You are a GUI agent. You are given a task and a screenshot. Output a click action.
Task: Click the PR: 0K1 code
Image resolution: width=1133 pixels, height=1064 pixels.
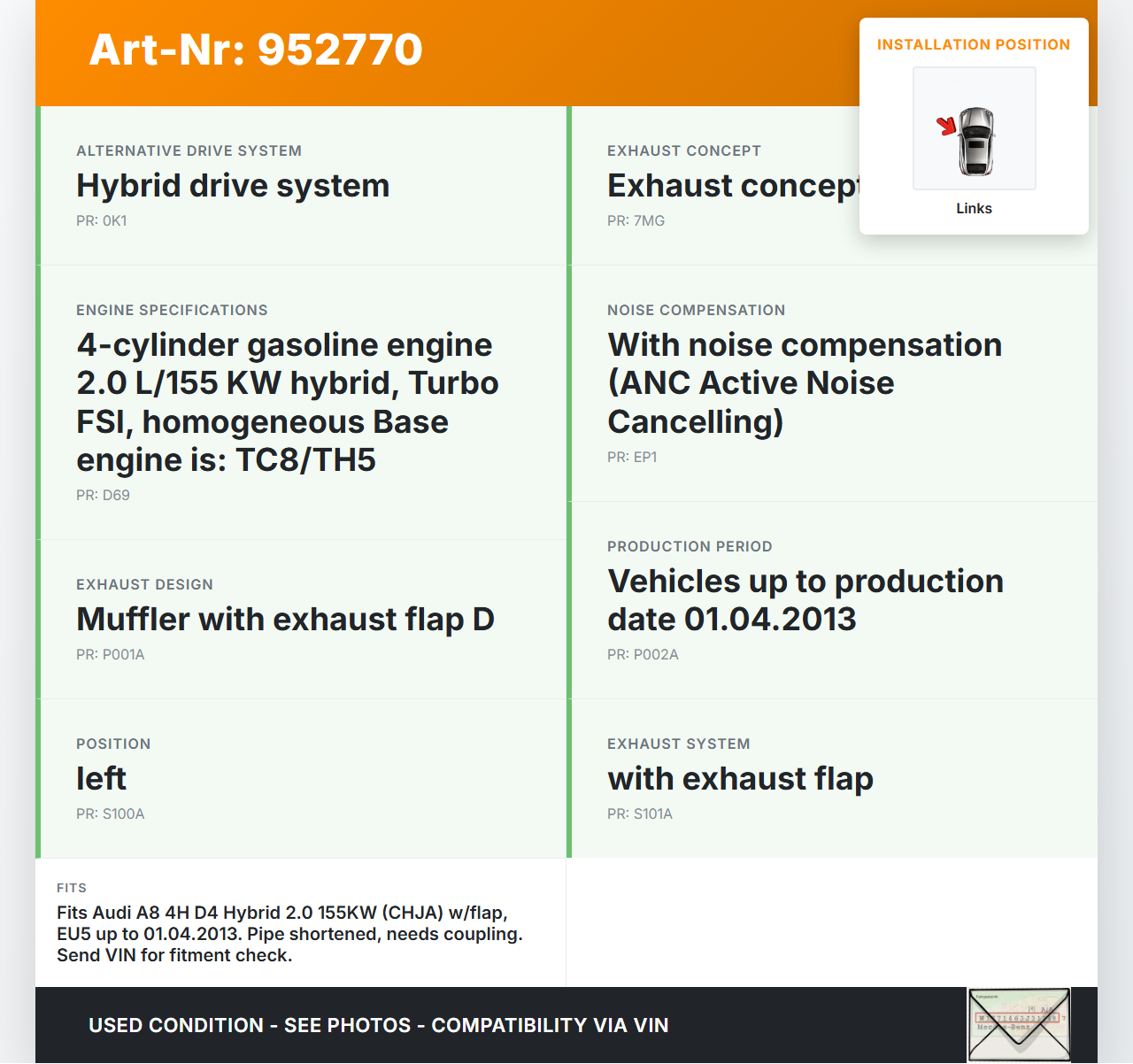pos(102,221)
